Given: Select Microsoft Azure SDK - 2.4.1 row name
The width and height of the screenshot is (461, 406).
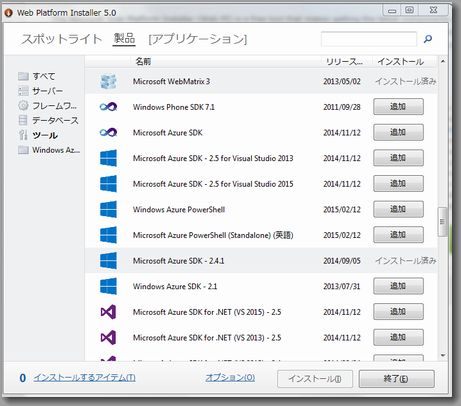Looking at the screenshot, I should [x=178, y=261].
